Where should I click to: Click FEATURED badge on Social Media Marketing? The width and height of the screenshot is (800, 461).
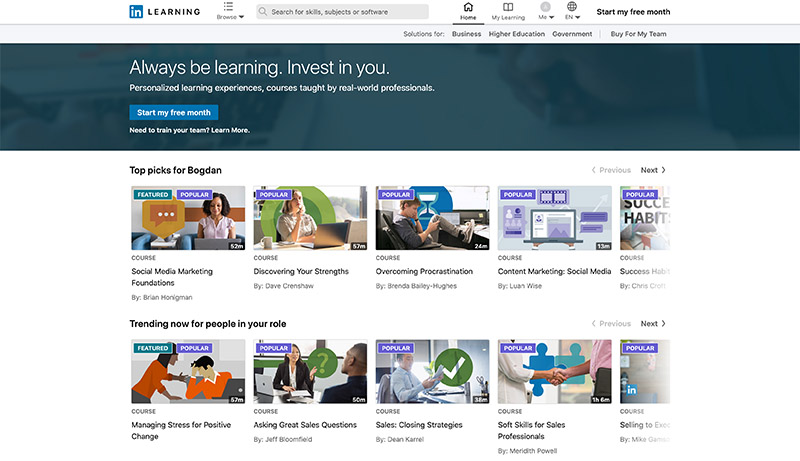coord(153,194)
